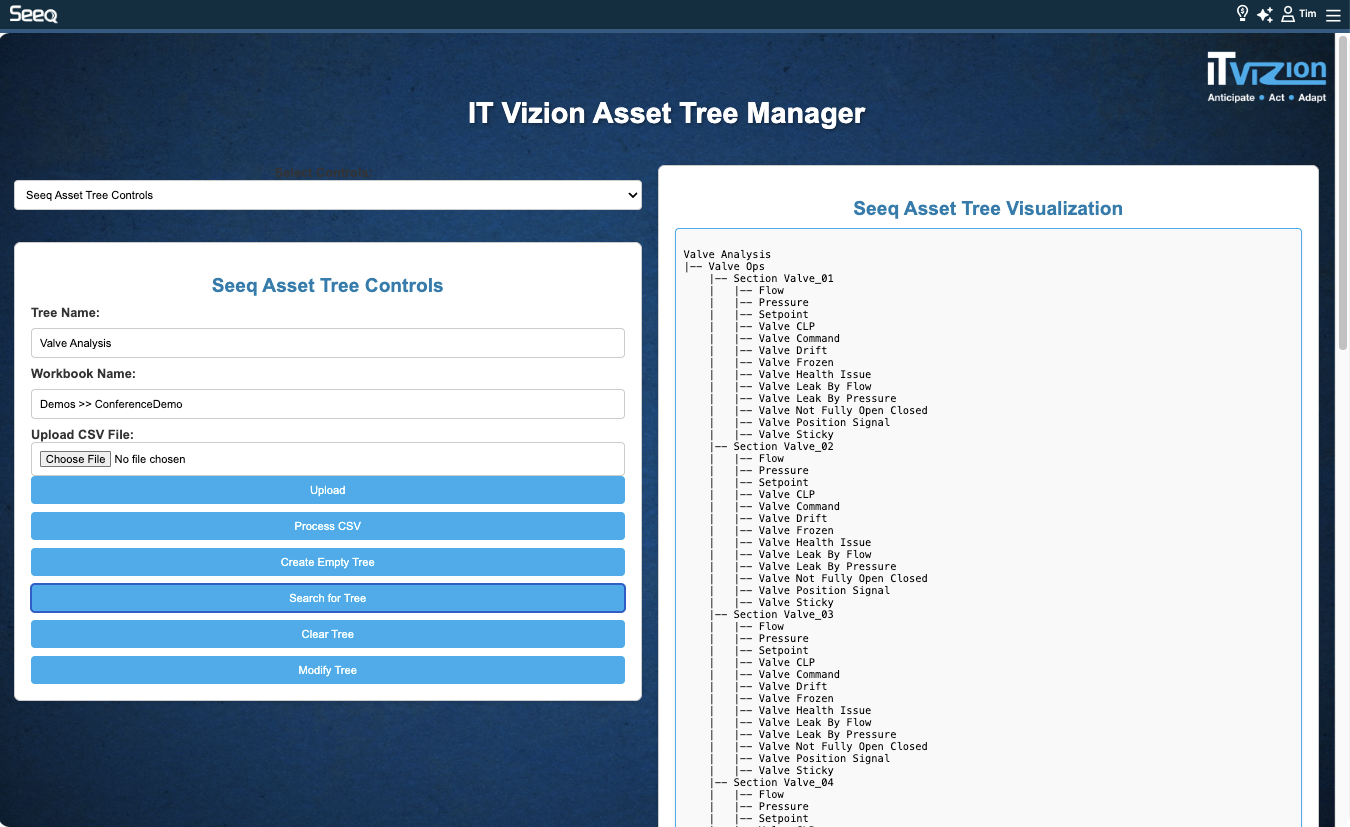Viewport: 1350px width, 827px height.
Task: Click the IT Vizion logo
Action: [1266, 77]
